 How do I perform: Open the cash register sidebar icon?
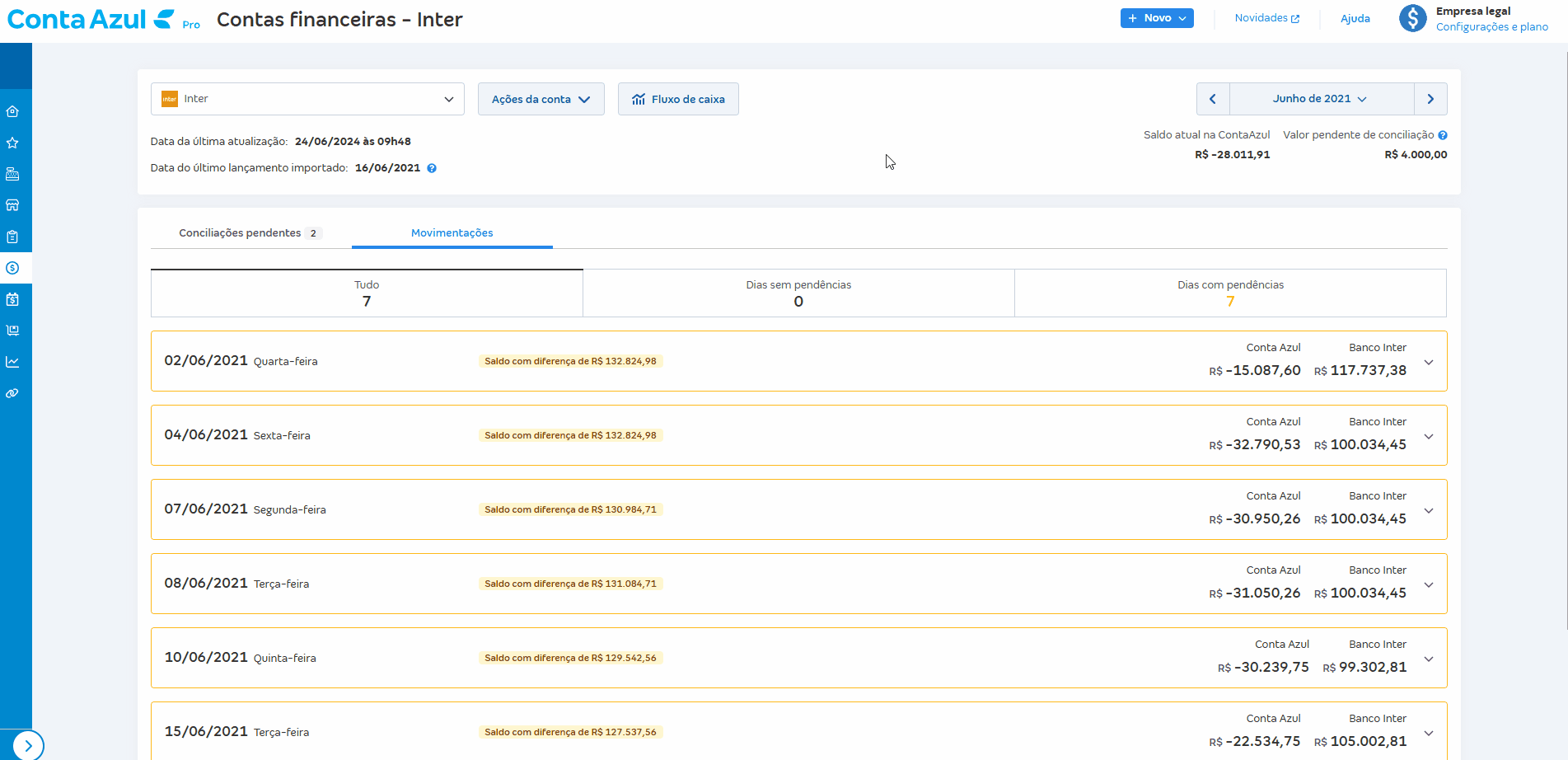click(x=12, y=174)
